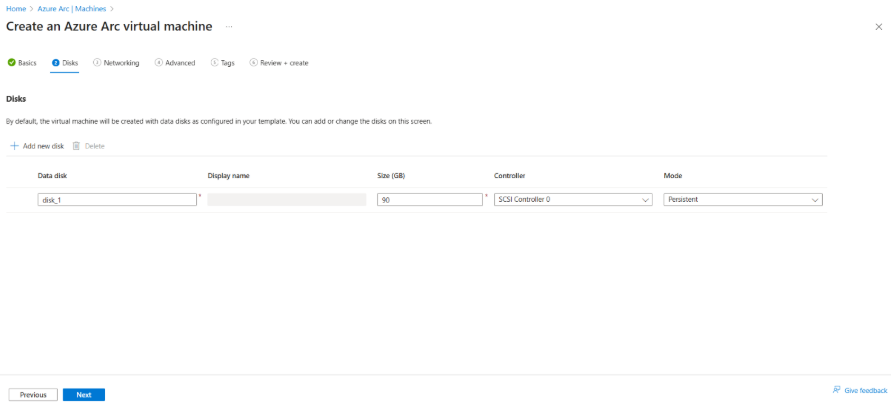The height and width of the screenshot is (403, 891).
Task: Expand the SCSI Controller 0 dropdown
Action: coord(573,200)
